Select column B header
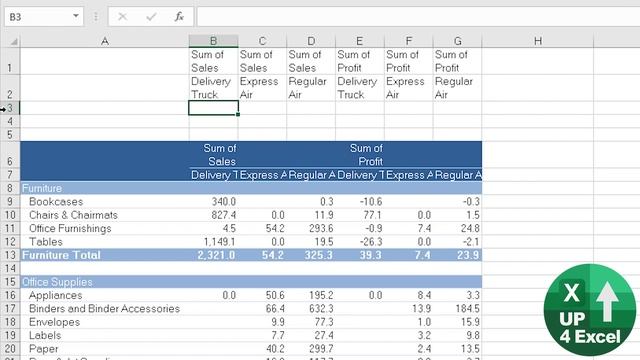 (213, 41)
